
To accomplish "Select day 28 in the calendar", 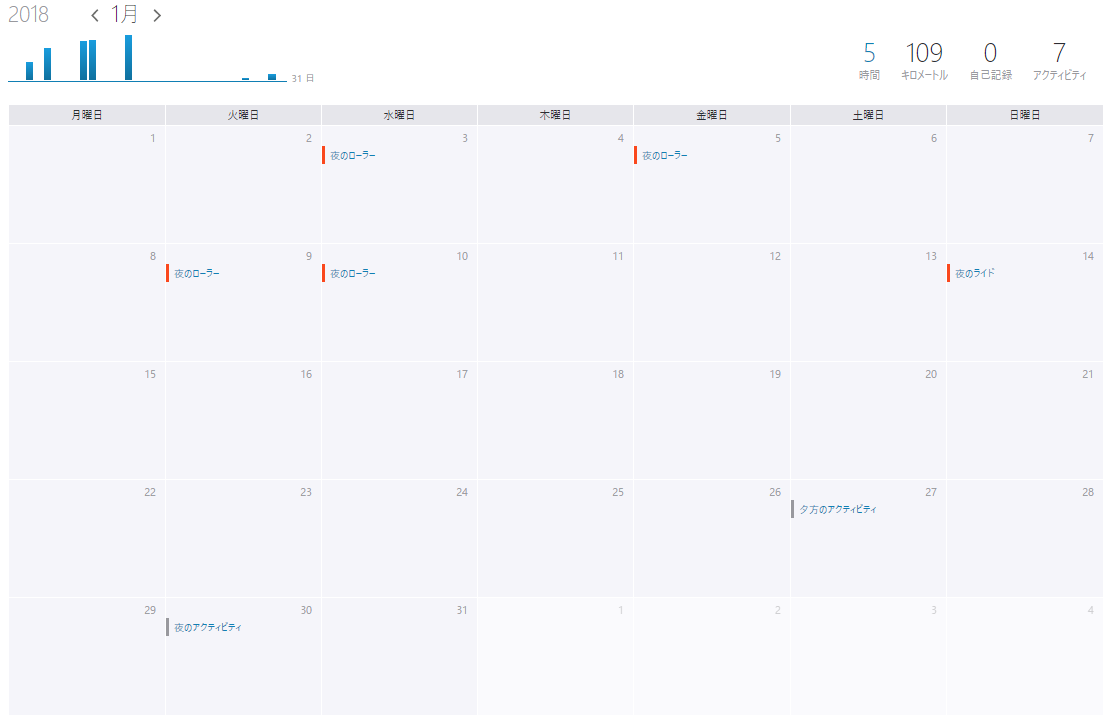I will (x=1025, y=538).
